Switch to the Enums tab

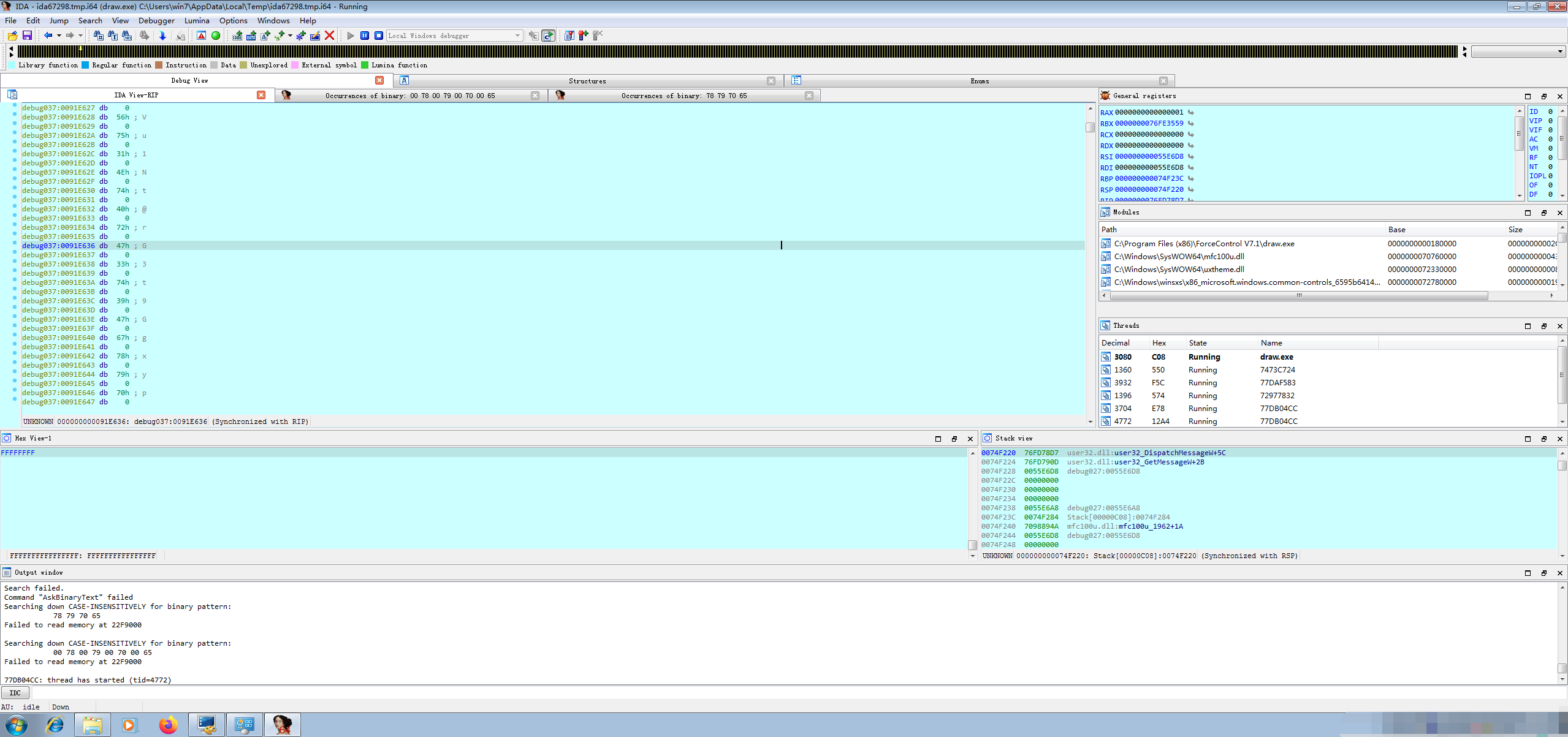tap(980, 81)
